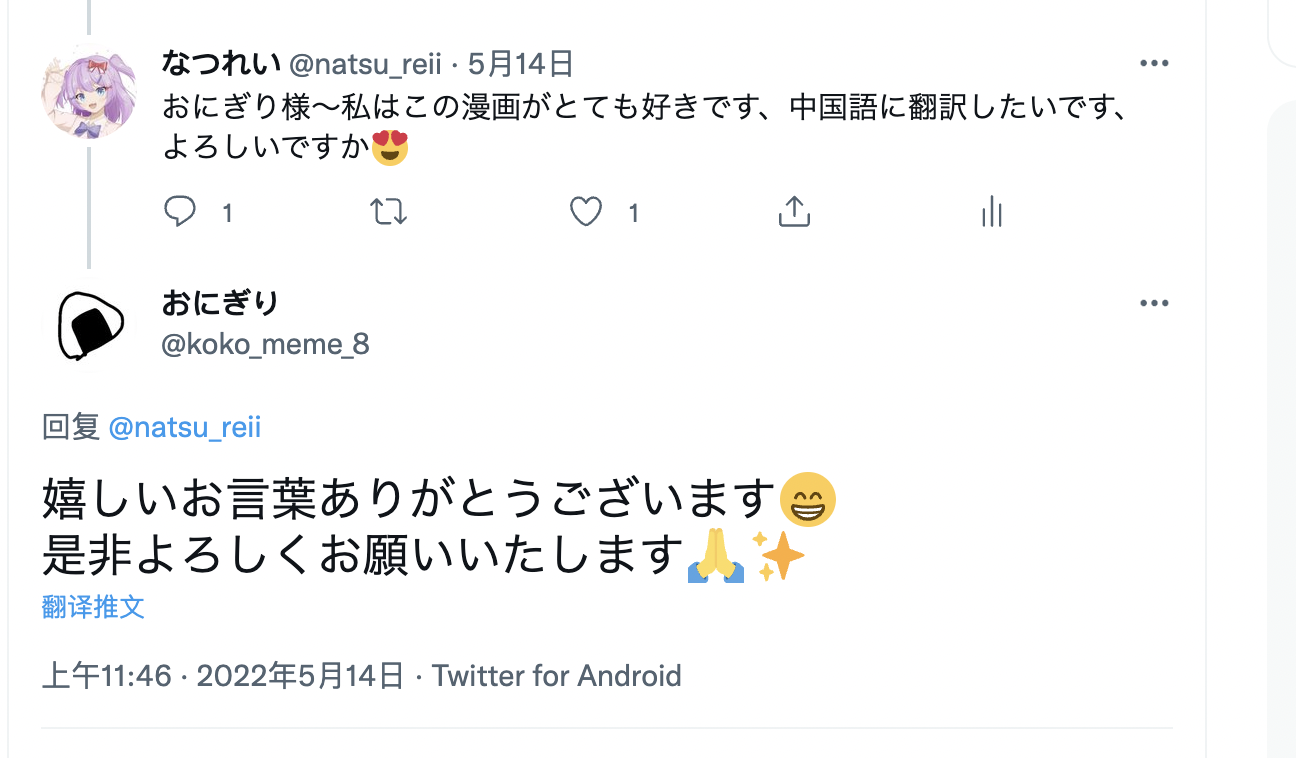Click the @natsu_reii mention in reply line
This screenshot has width=1296, height=758.
pos(184,428)
